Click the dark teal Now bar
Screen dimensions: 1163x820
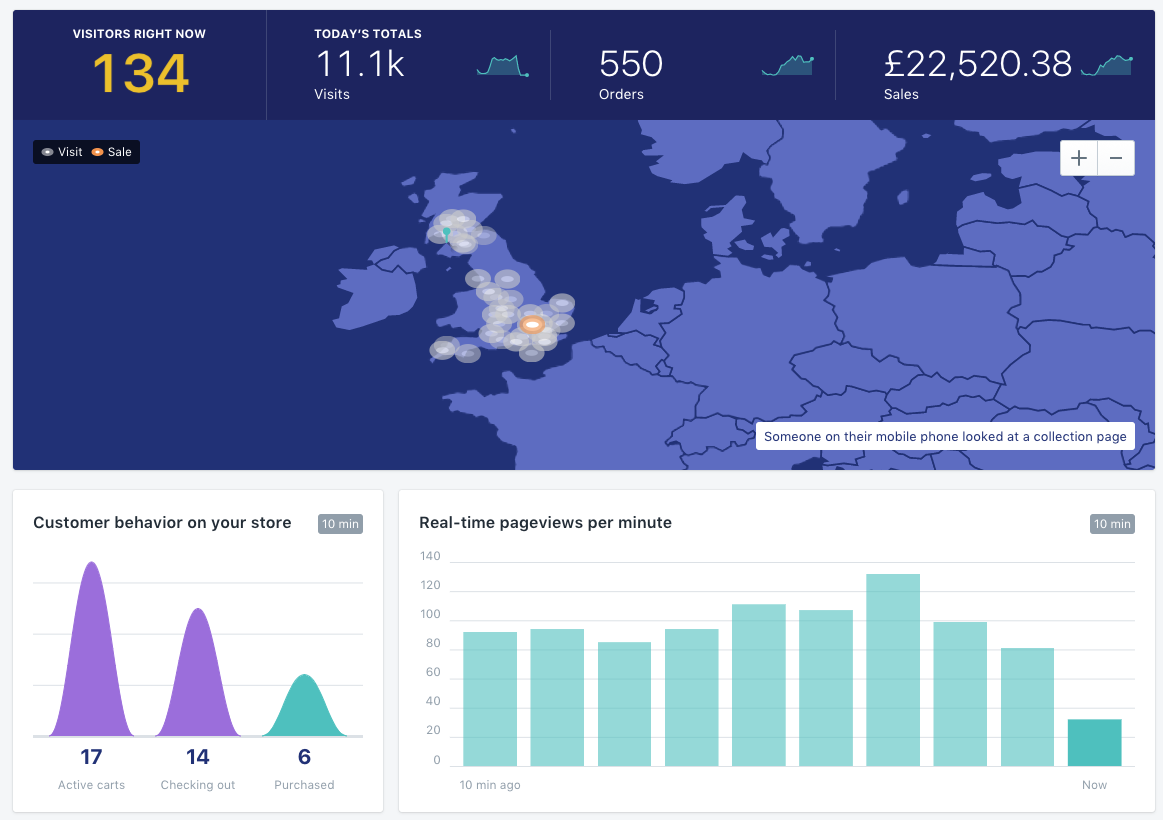[x=1094, y=742]
